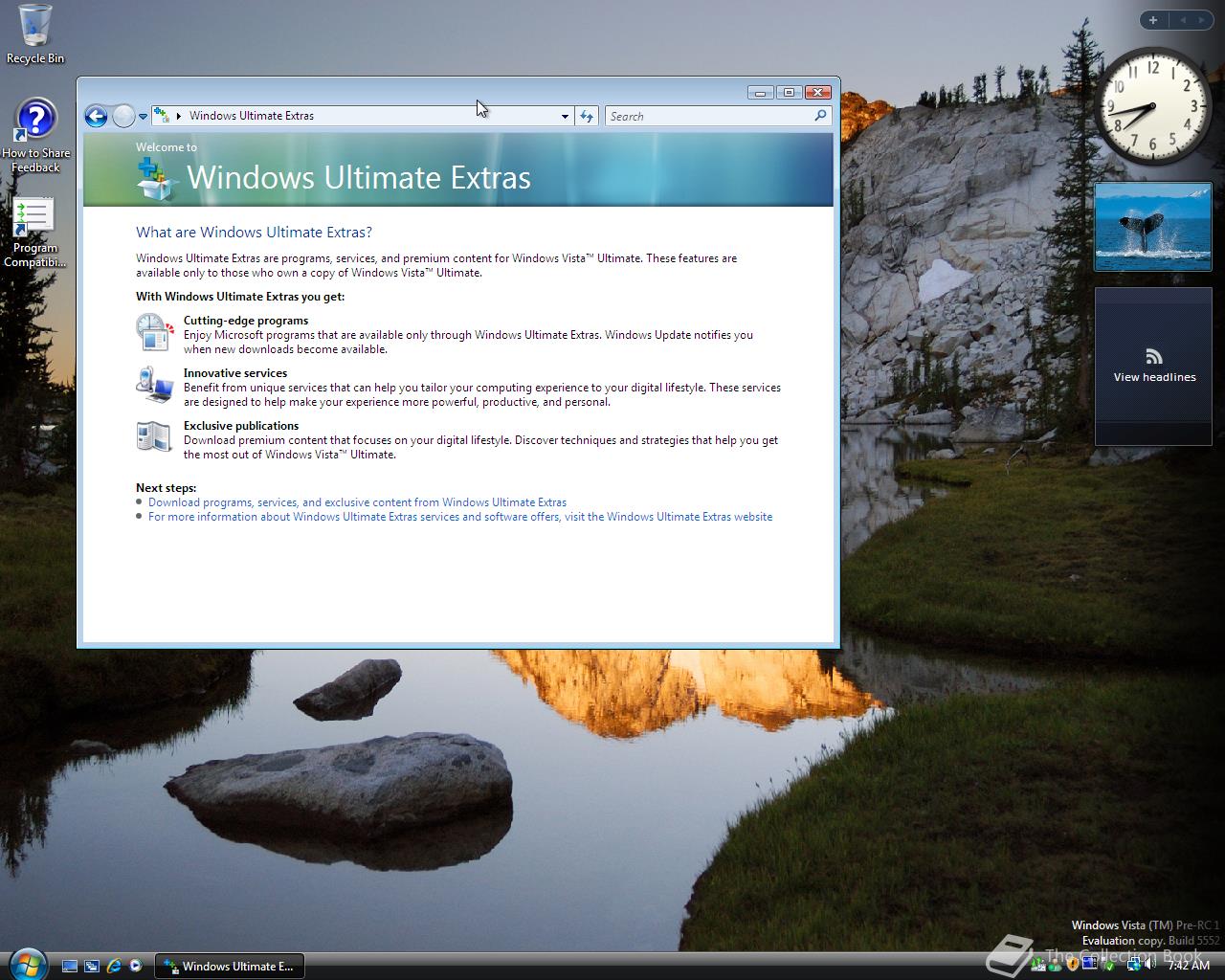Click 'What are Windows Ultimate Extras?' heading
1225x980 pixels.
point(254,232)
